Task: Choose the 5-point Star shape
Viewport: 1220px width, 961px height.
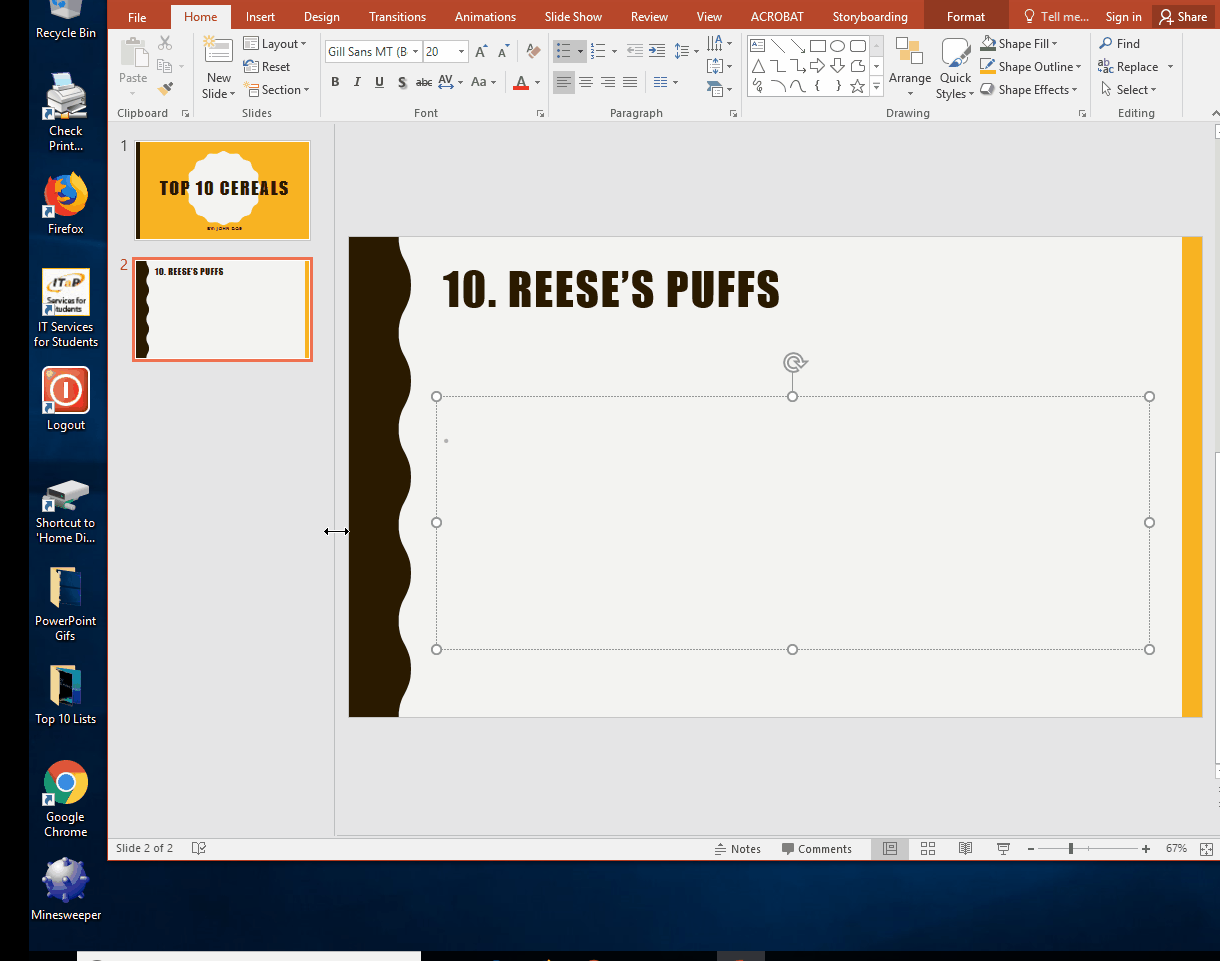Action: click(858, 86)
